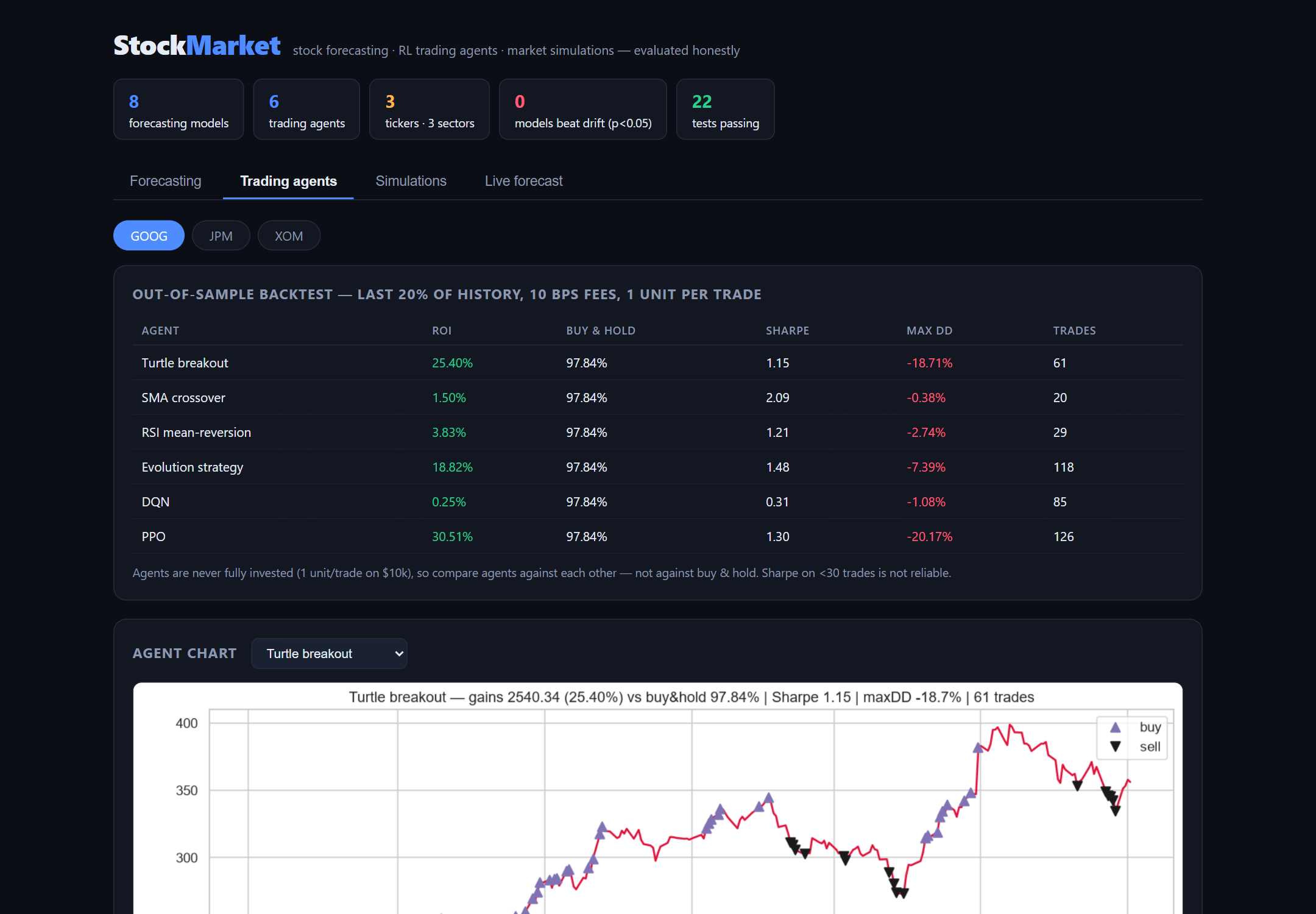Image resolution: width=1316 pixels, height=914 pixels.
Task: Click the MAX DD column header
Action: point(929,331)
